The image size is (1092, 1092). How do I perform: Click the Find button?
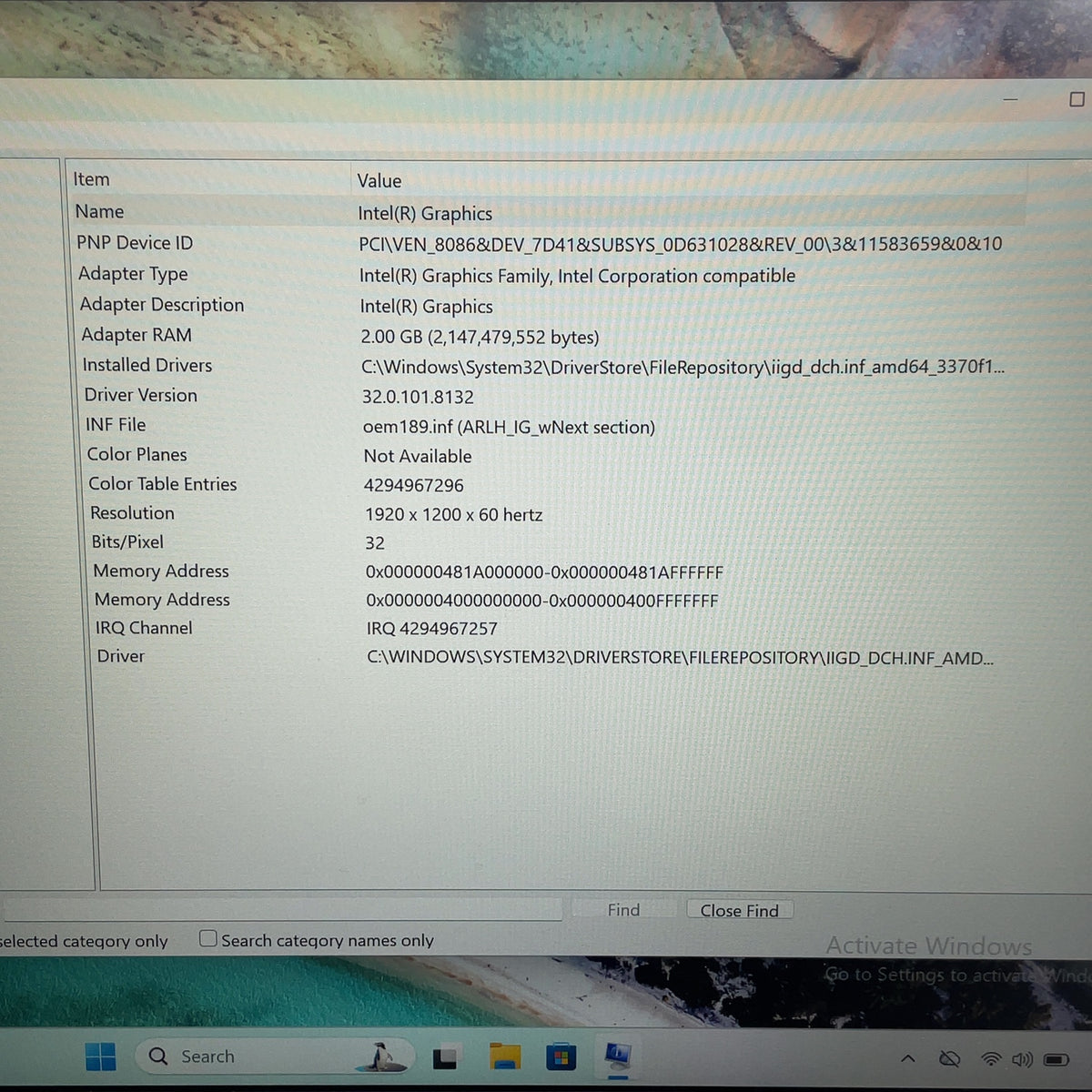click(623, 910)
